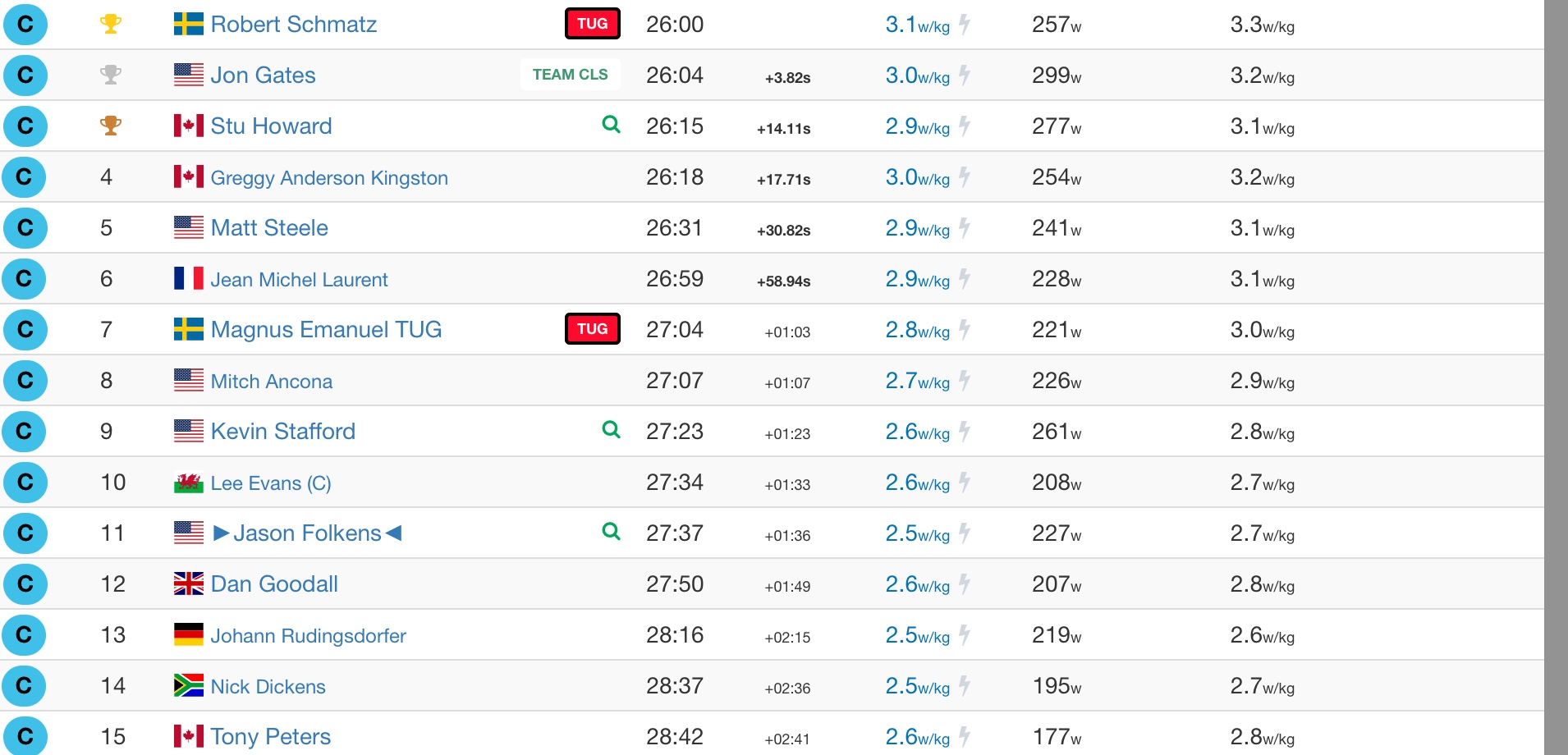
Task: Click the magnifier icon beside Kevin Stafford
Action: (611, 429)
